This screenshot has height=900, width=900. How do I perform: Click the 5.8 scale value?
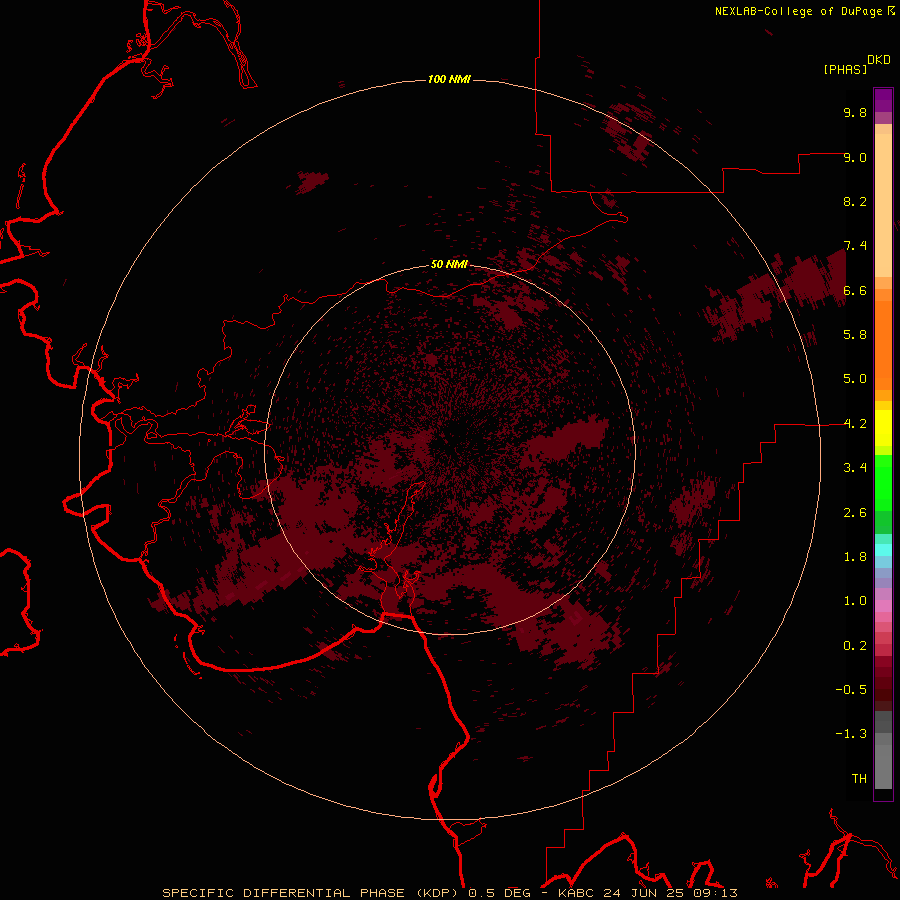tap(855, 335)
